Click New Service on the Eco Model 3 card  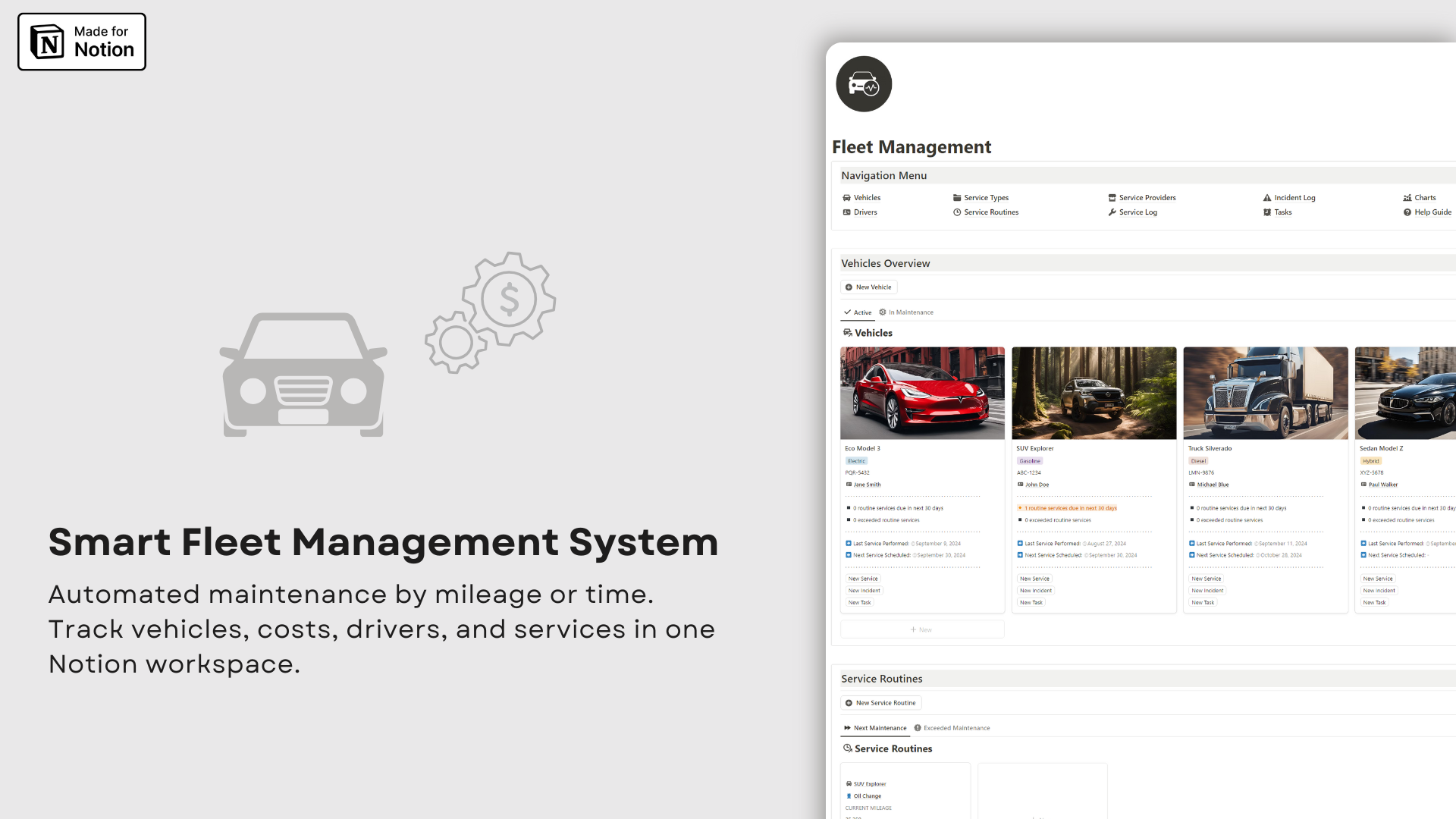[862, 578]
